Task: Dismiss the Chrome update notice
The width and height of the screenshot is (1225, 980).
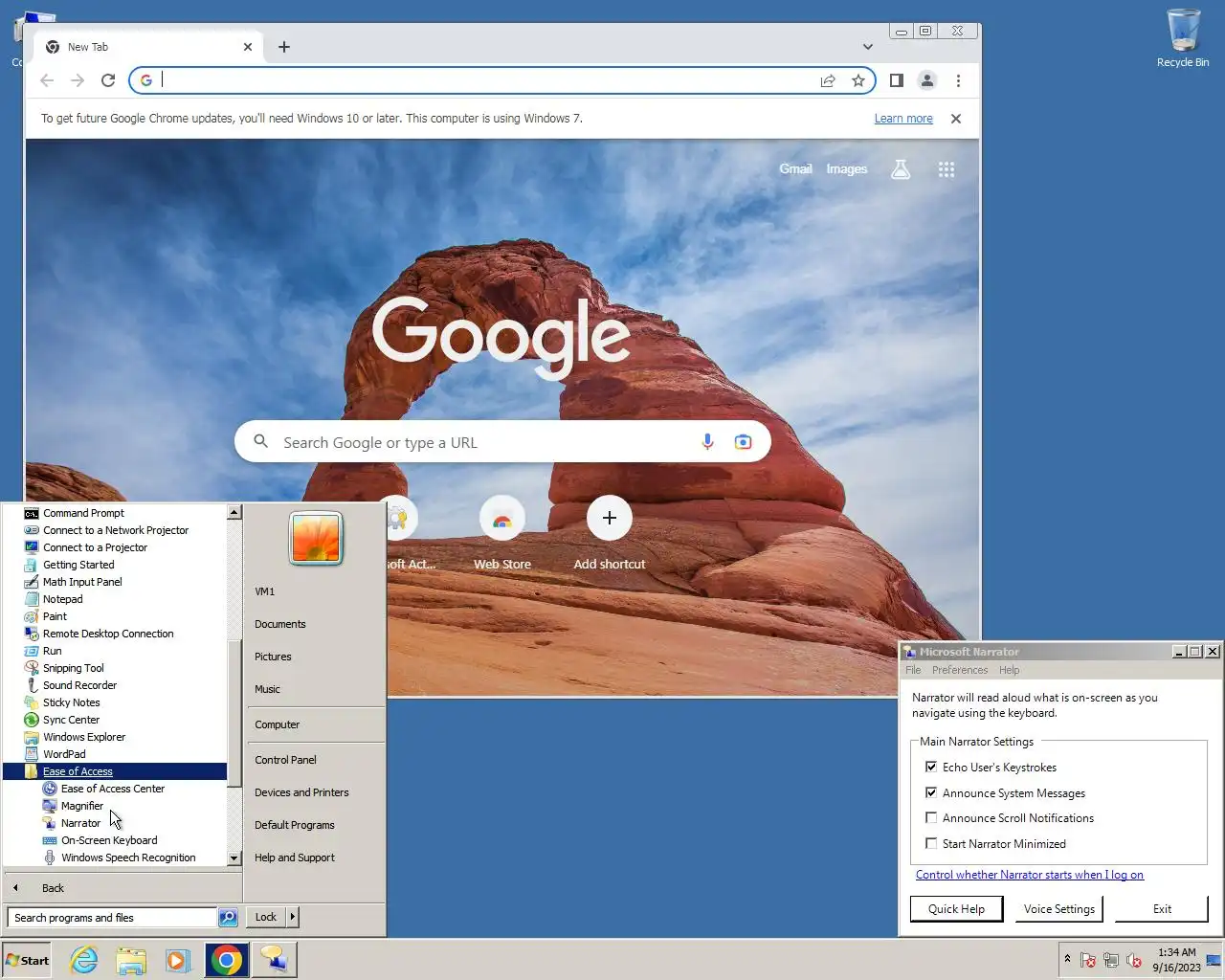Action: tap(955, 119)
